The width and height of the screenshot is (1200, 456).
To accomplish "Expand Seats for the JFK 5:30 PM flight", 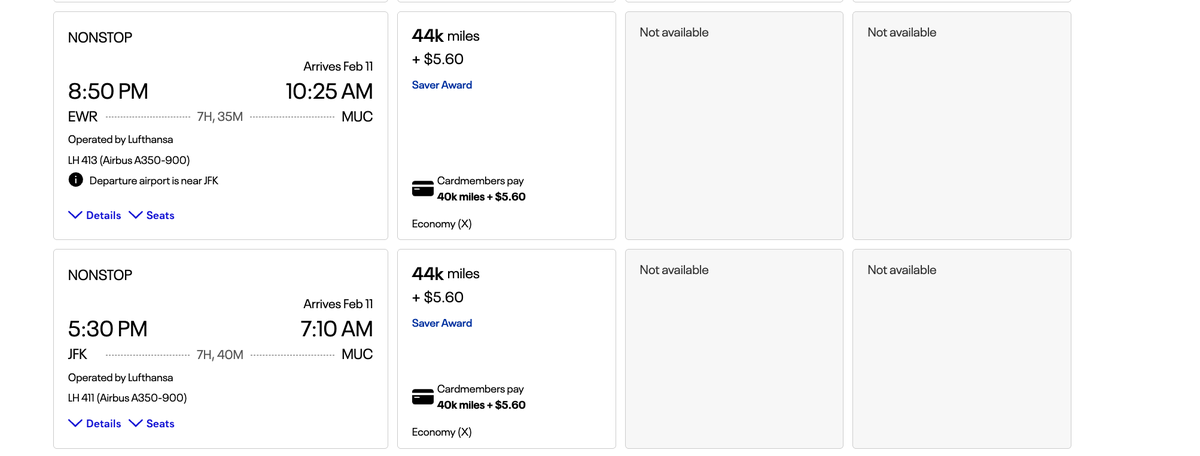I will point(152,423).
